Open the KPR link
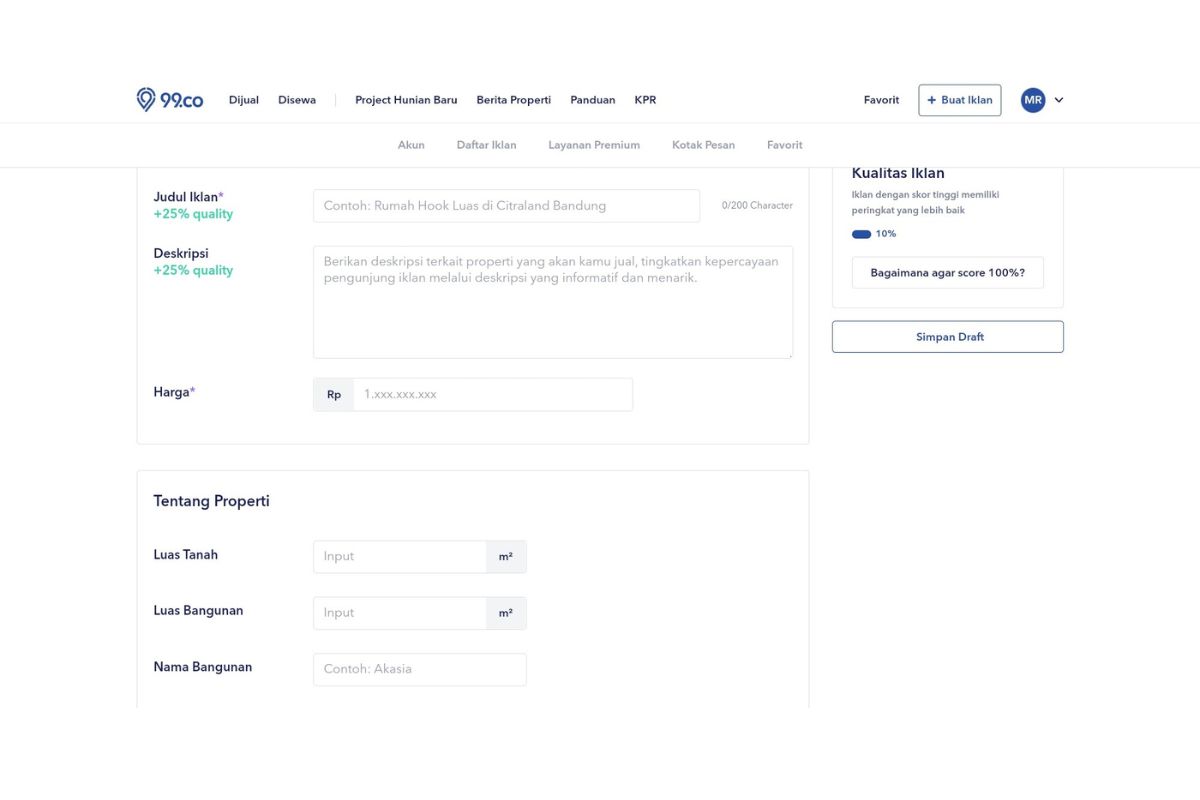 (645, 100)
